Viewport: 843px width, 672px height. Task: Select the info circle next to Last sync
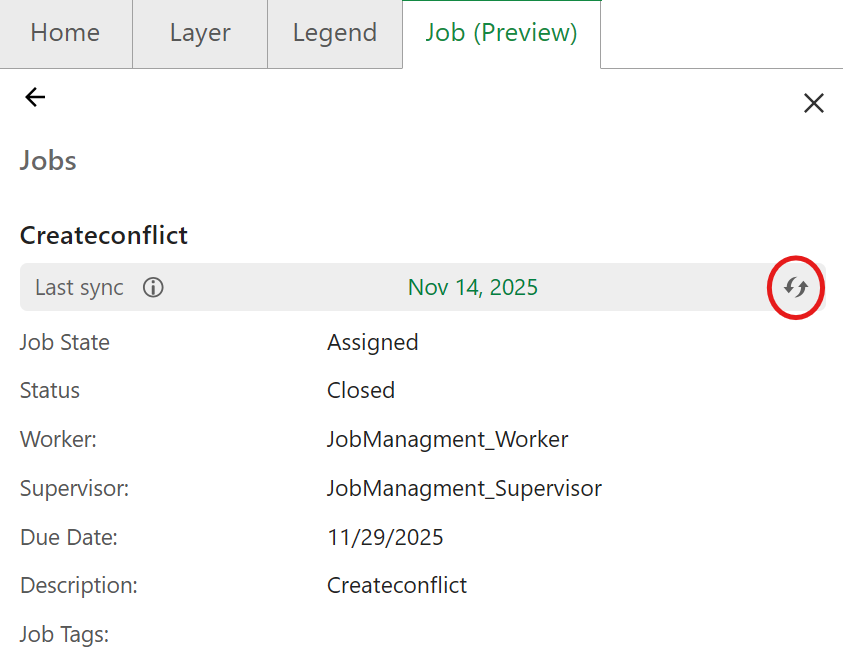click(x=153, y=288)
